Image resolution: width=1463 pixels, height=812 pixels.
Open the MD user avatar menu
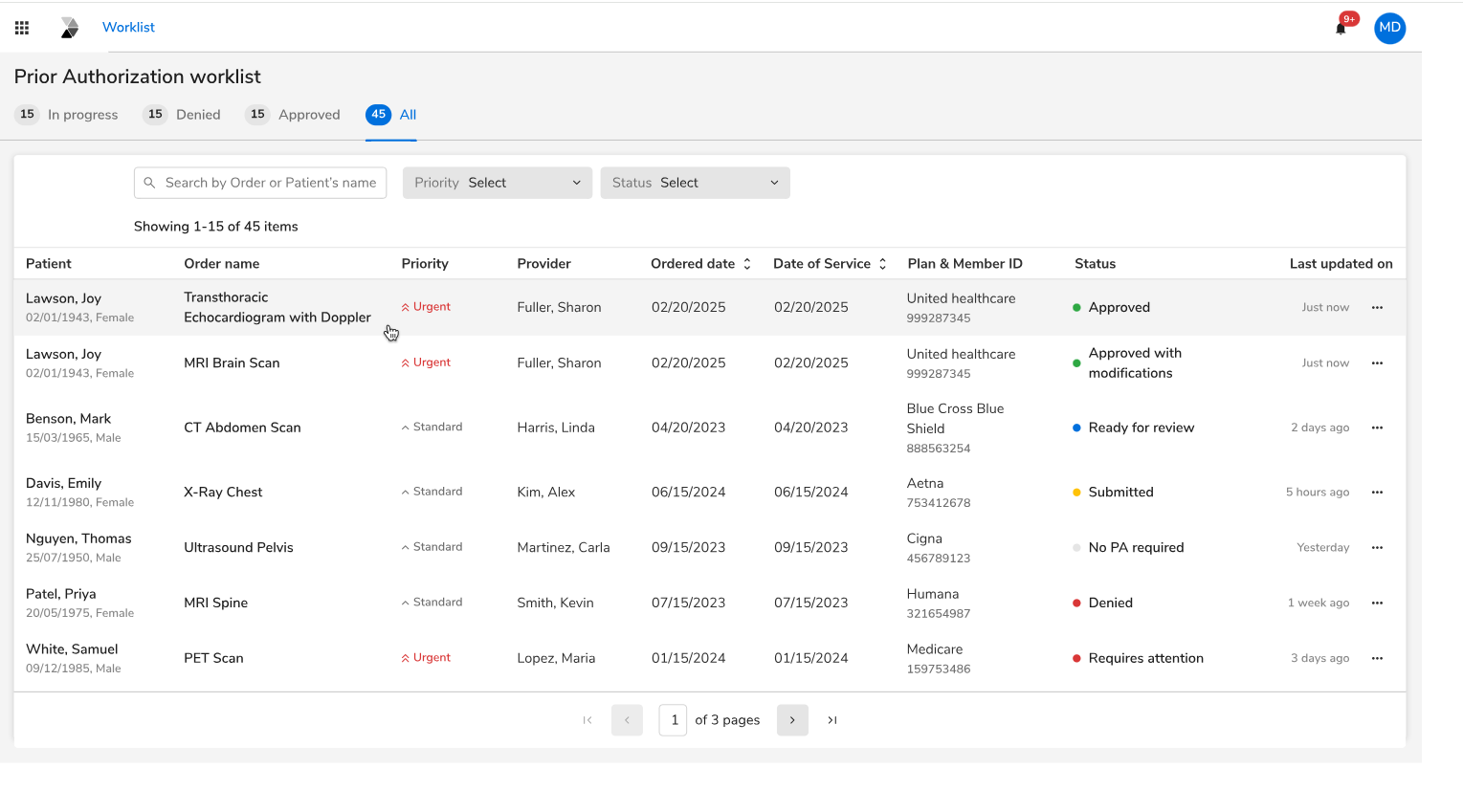(x=1390, y=28)
